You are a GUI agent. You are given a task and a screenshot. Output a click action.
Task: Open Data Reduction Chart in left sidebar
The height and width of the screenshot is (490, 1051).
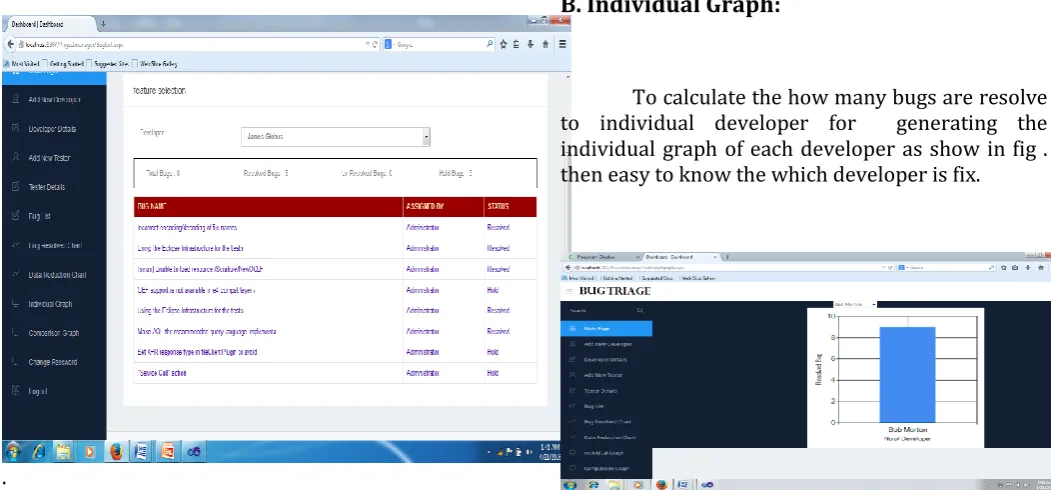(57, 275)
